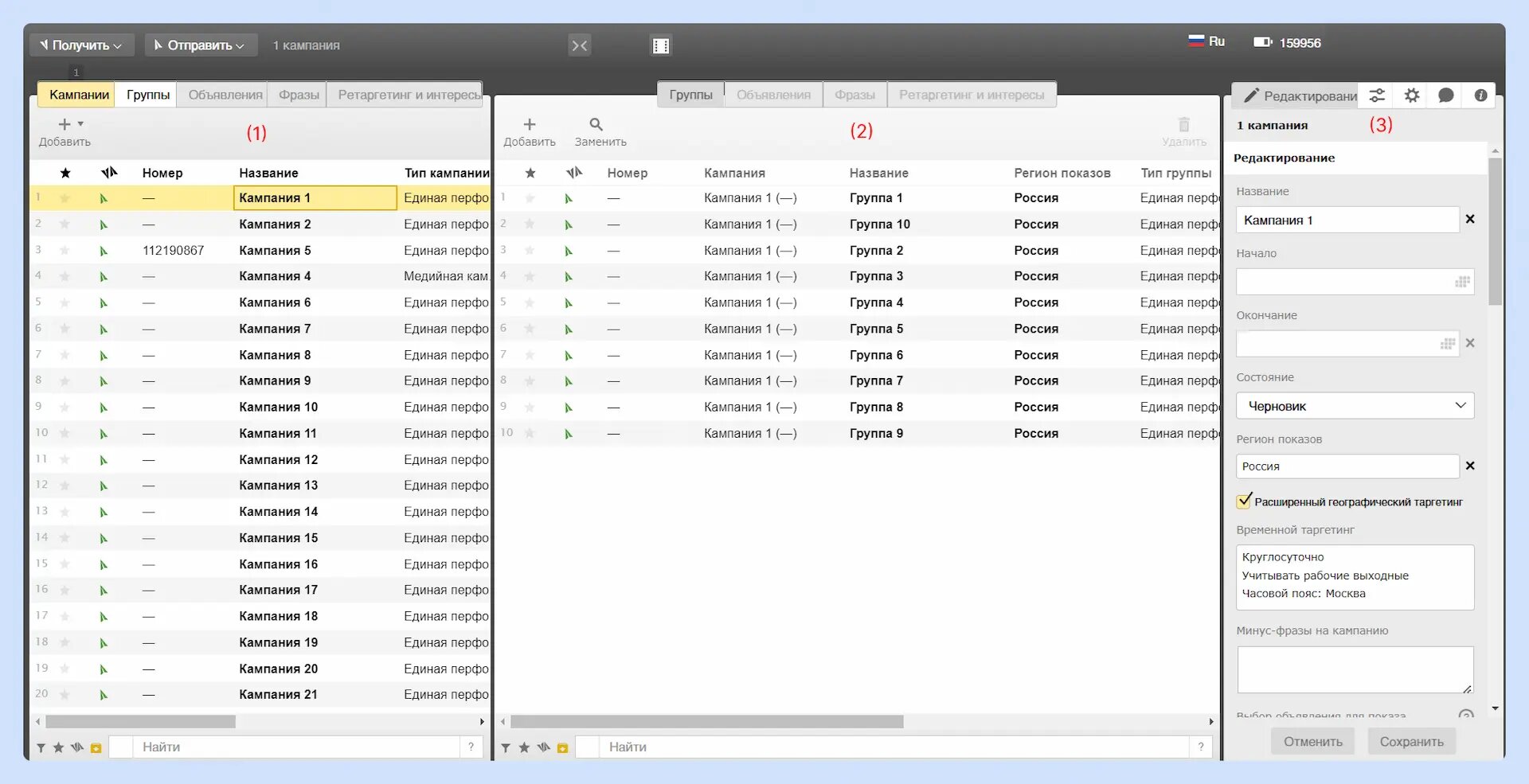This screenshot has height=784, width=1529.
Task: Click the campaigns list horizontal scrollbar
Action: pyautogui.click(x=140, y=721)
